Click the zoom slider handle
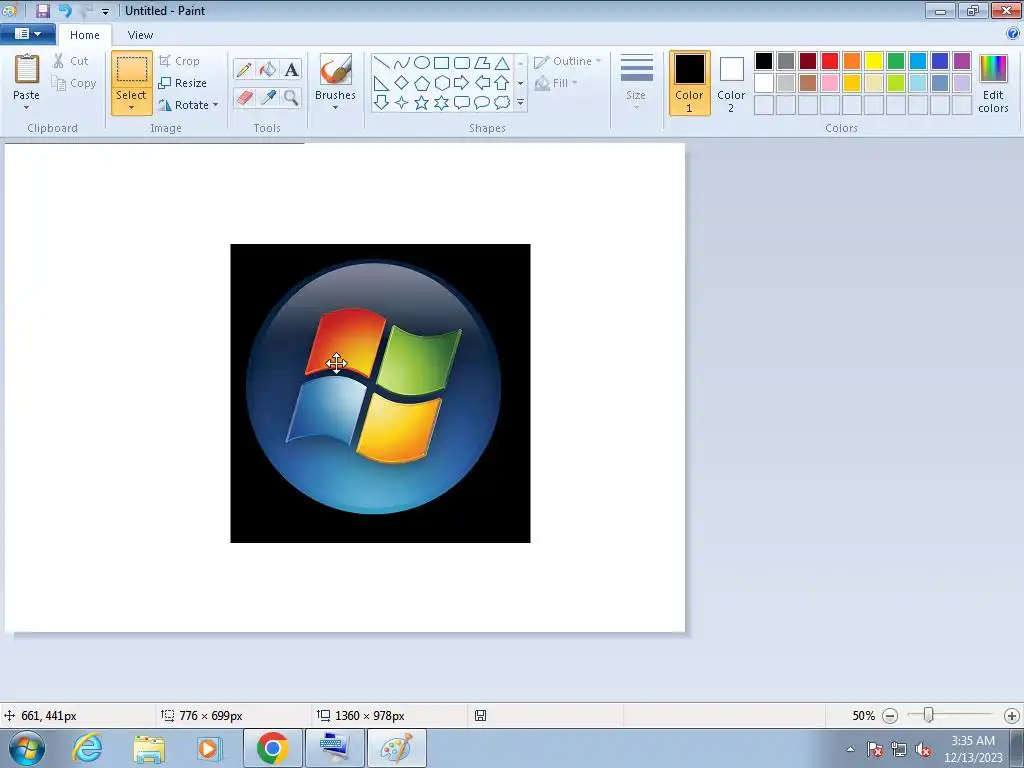Viewport: 1024px width, 768px height. pyautogui.click(x=928, y=715)
